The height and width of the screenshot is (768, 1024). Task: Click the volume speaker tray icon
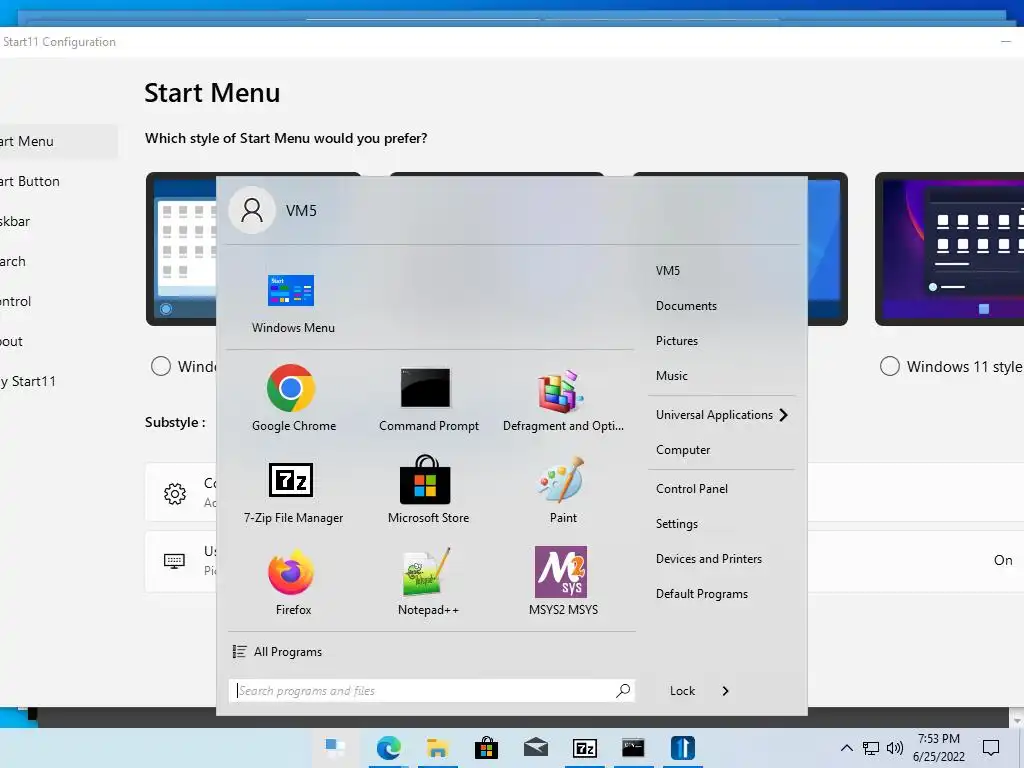[895, 748]
